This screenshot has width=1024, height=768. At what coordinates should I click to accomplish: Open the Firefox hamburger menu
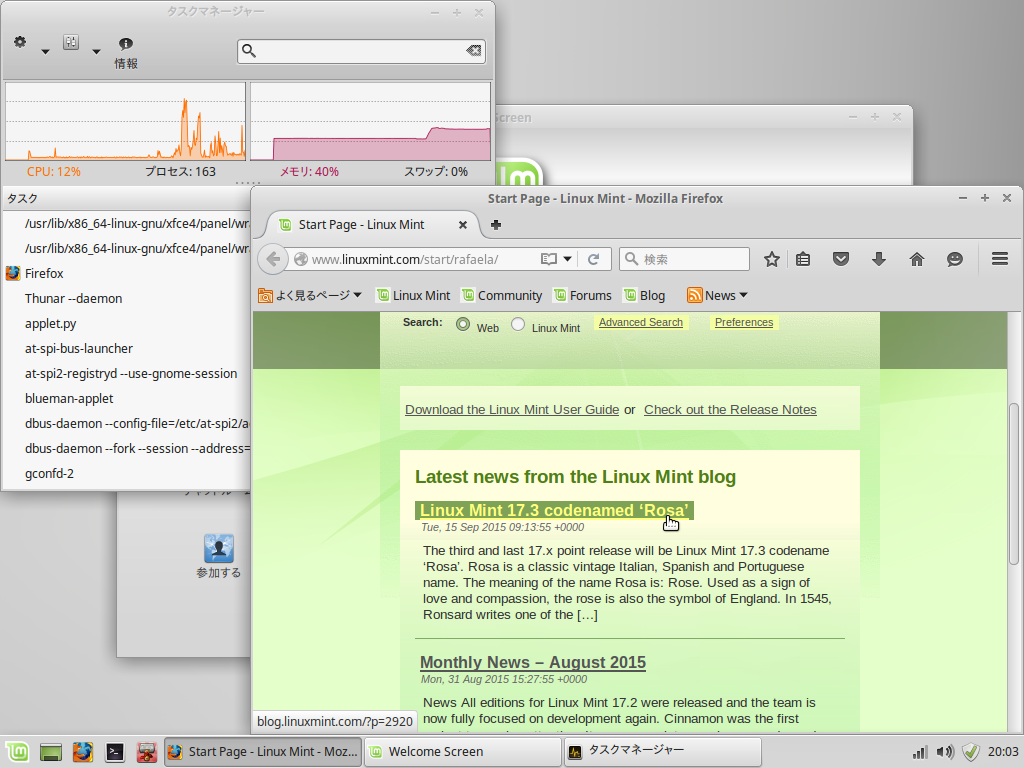1000,259
